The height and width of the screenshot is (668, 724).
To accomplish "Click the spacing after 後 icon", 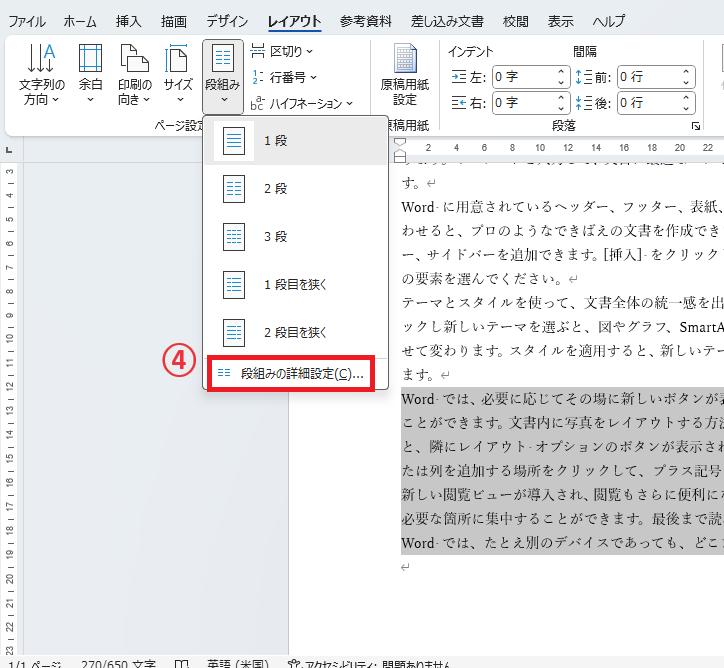I will coord(584,102).
